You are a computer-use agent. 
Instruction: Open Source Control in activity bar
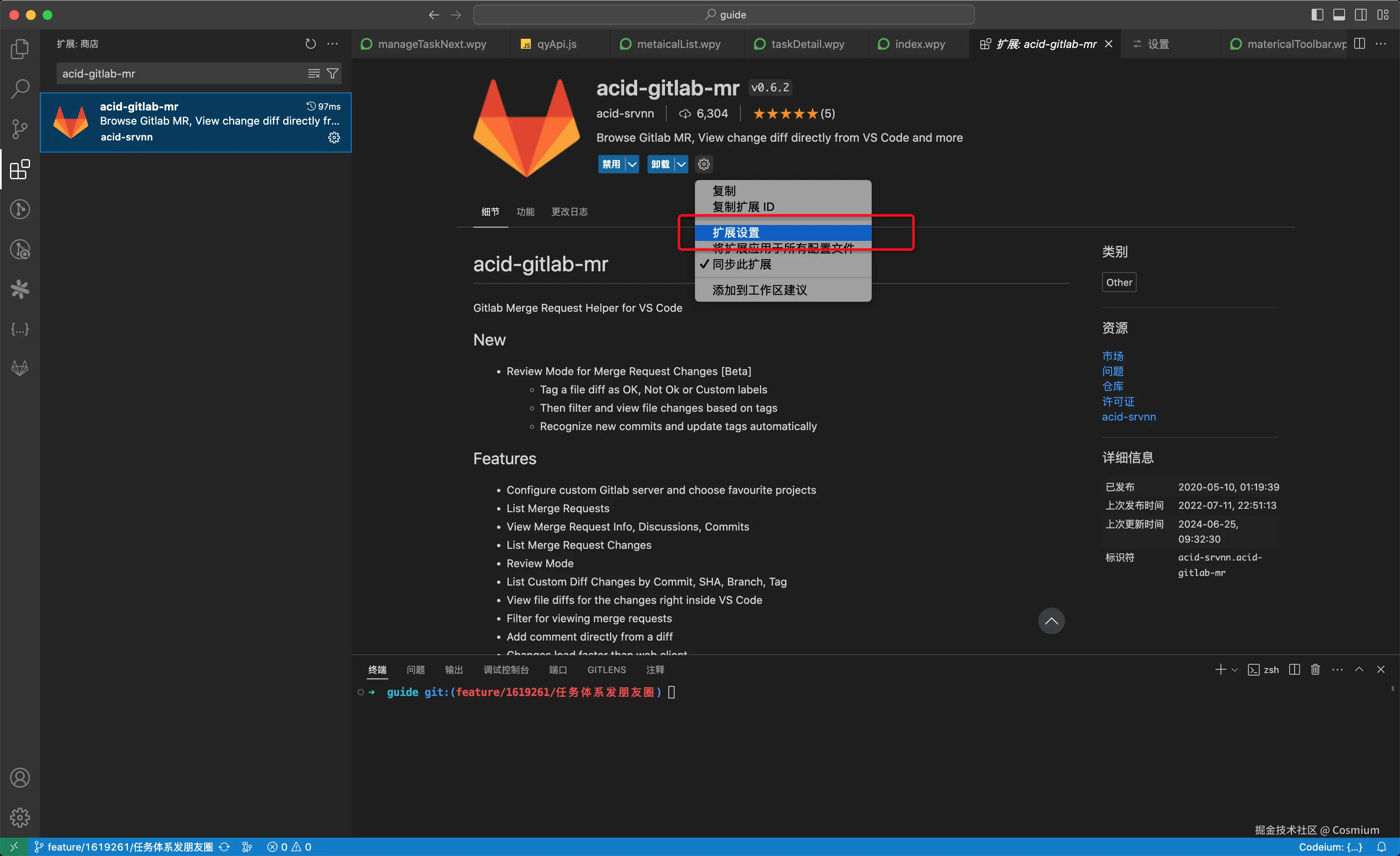pyautogui.click(x=20, y=128)
